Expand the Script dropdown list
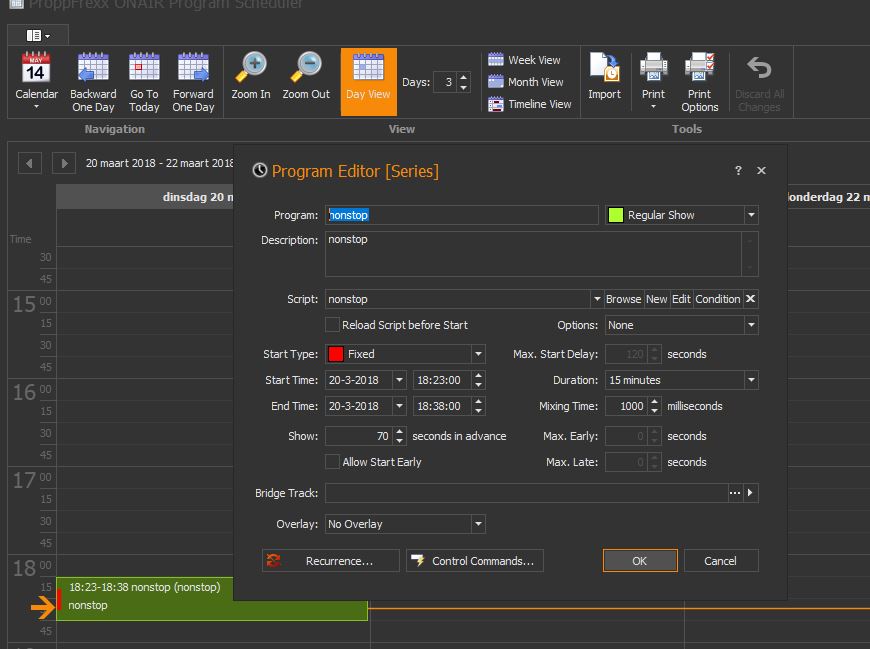The height and width of the screenshot is (649, 870). pos(596,299)
